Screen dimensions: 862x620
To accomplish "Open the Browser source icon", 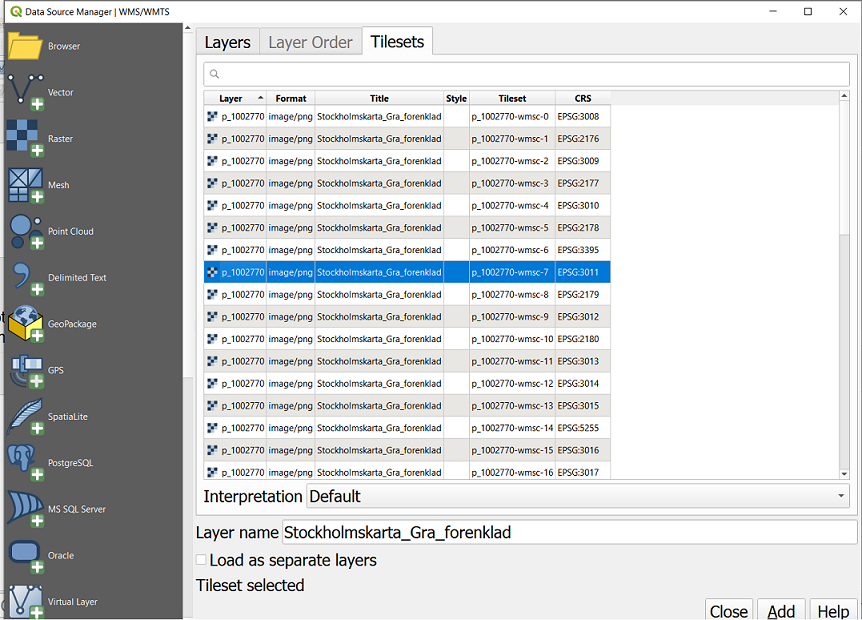I will pyautogui.click(x=25, y=46).
